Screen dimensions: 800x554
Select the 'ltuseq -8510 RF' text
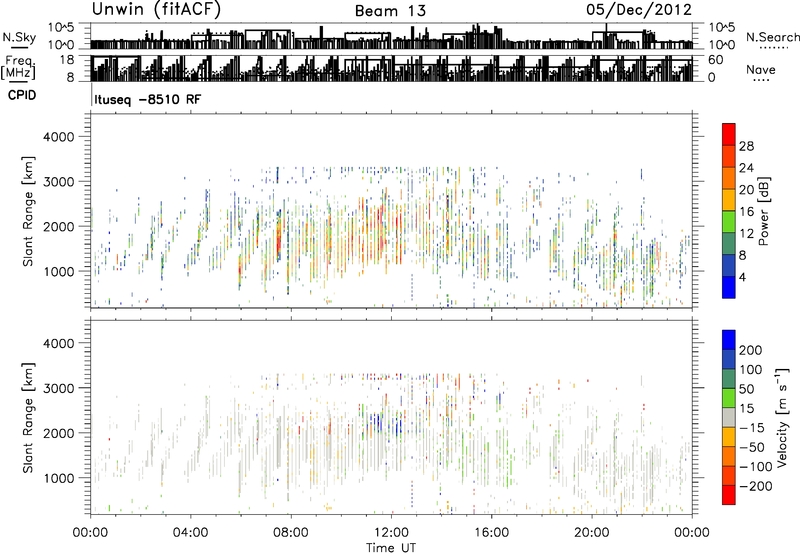(x=147, y=99)
